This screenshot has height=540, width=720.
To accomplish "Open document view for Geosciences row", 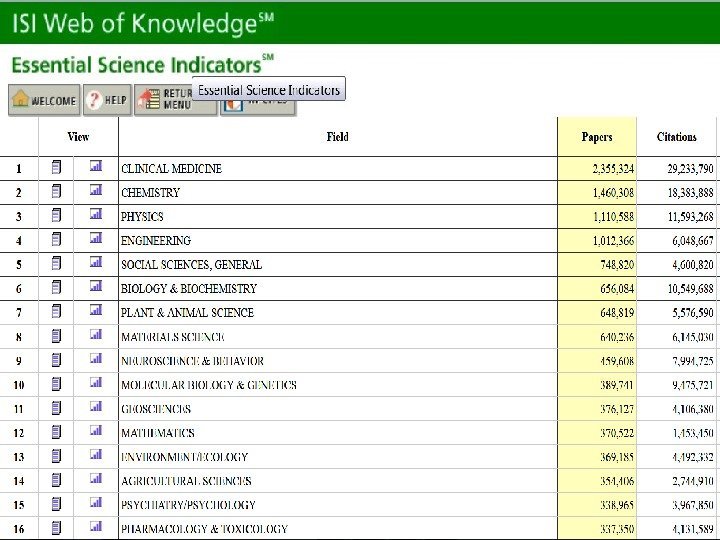I will (56, 408).
